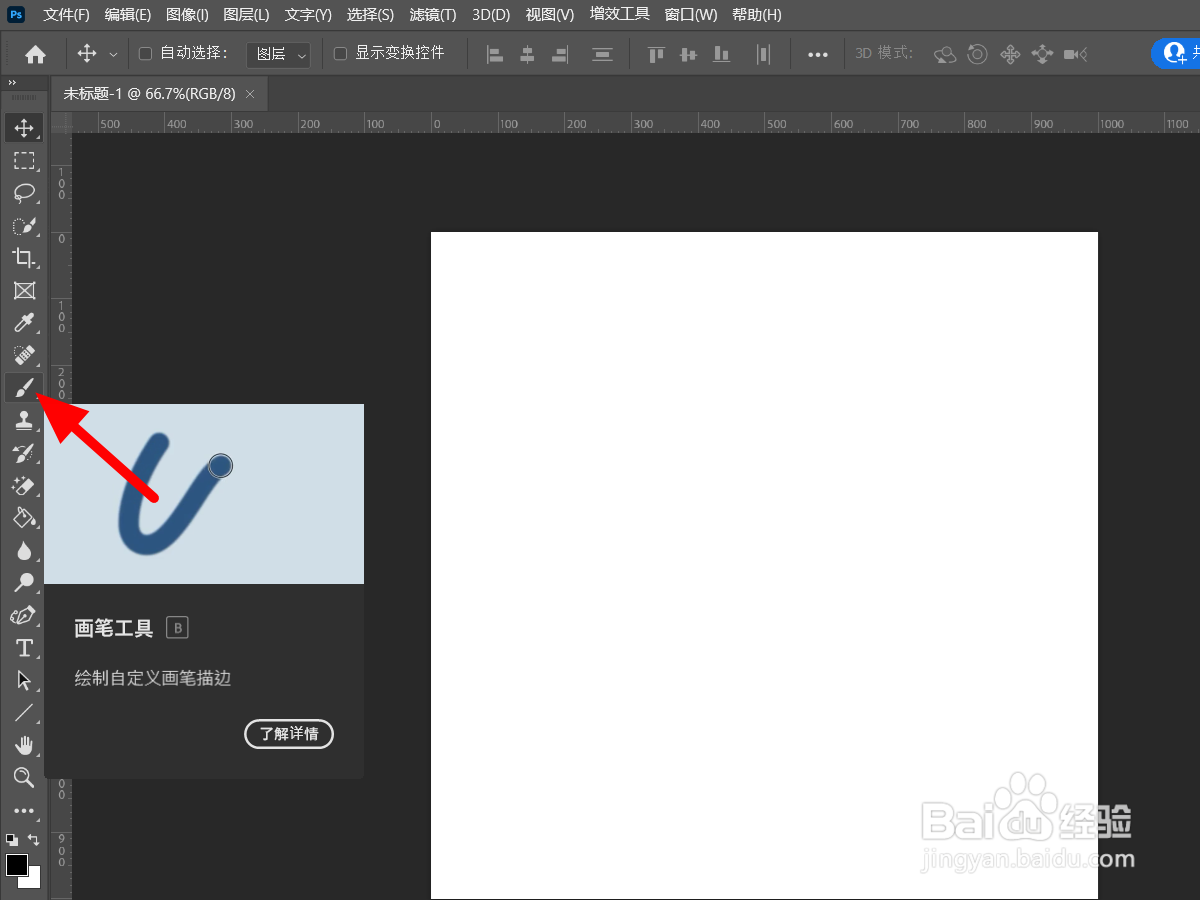Image resolution: width=1200 pixels, height=900 pixels.
Task: Enable the 显示变换控件 checkbox
Action: pos(340,54)
